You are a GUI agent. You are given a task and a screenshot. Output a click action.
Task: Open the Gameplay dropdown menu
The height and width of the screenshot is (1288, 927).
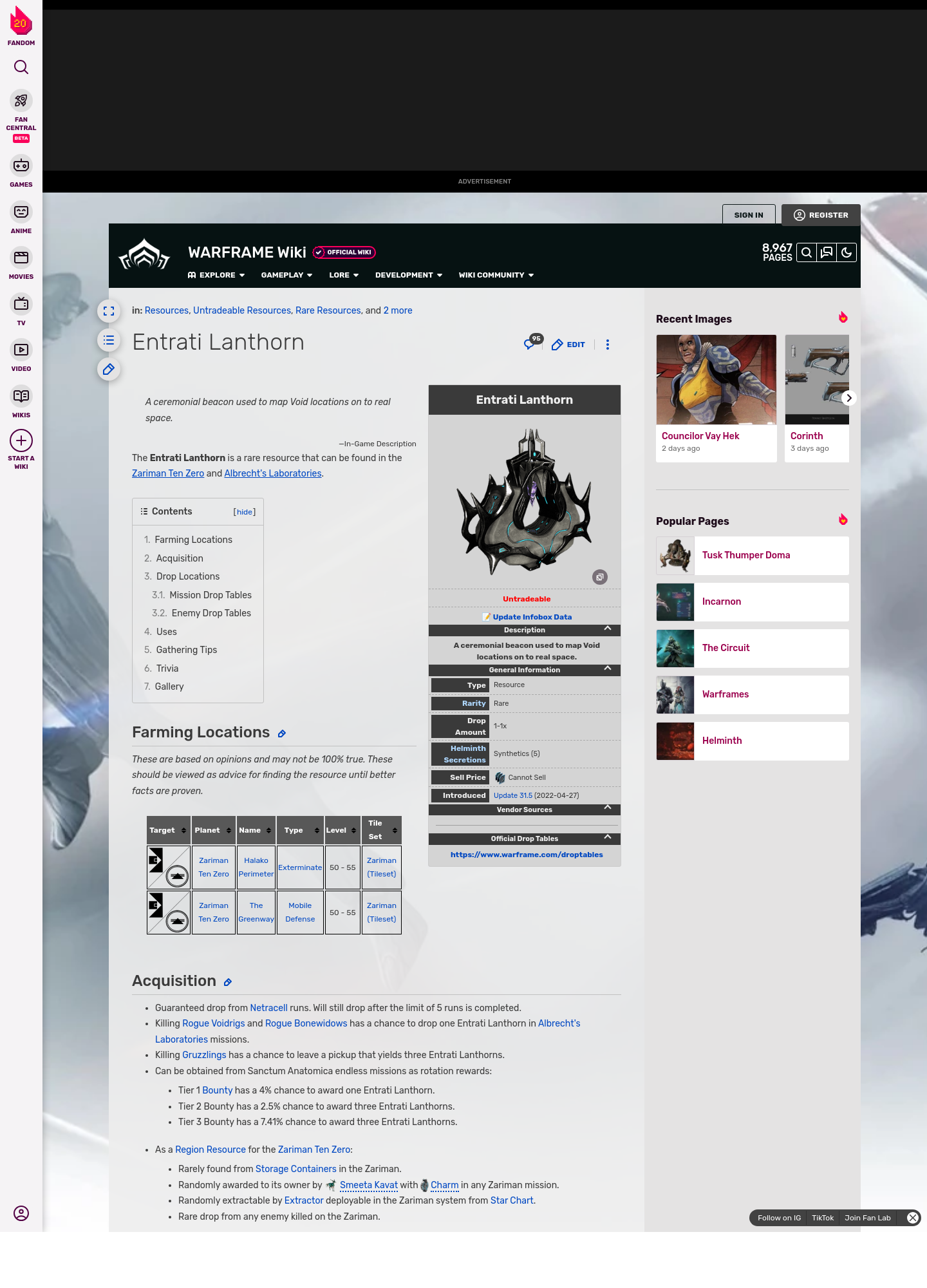286,275
